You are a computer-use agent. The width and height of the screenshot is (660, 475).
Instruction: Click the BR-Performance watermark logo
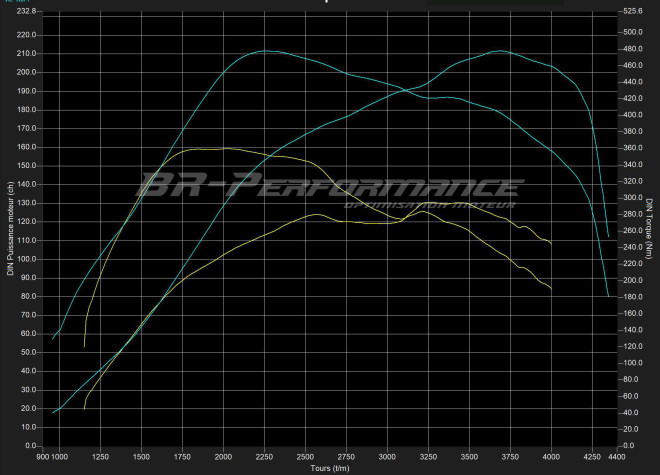pyautogui.click(x=331, y=186)
